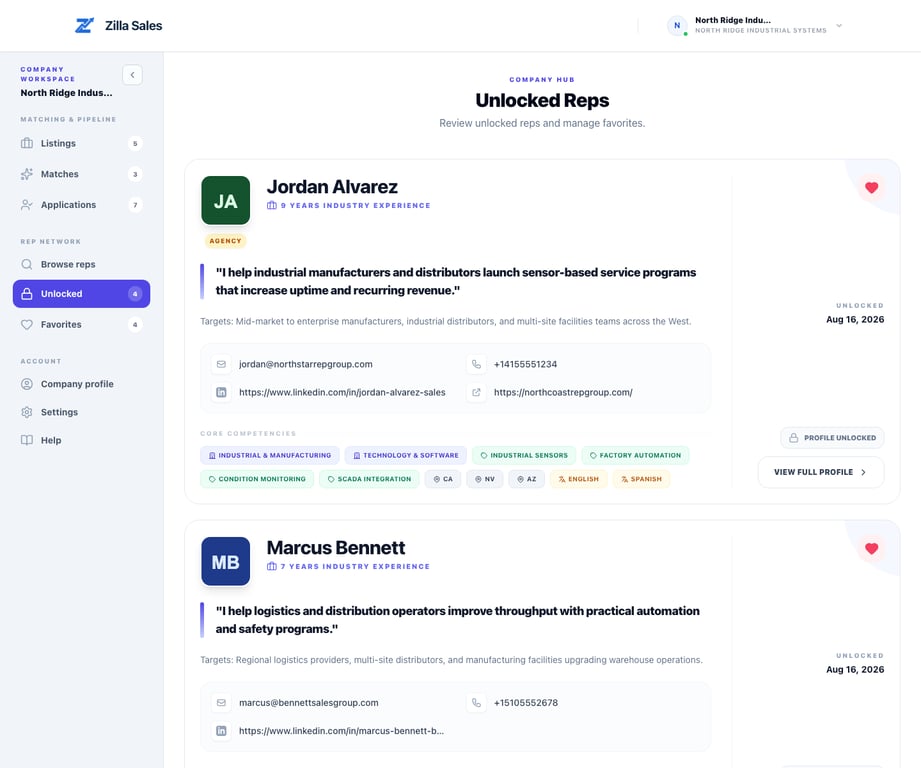Click the Spanish language tag

click(641, 479)
